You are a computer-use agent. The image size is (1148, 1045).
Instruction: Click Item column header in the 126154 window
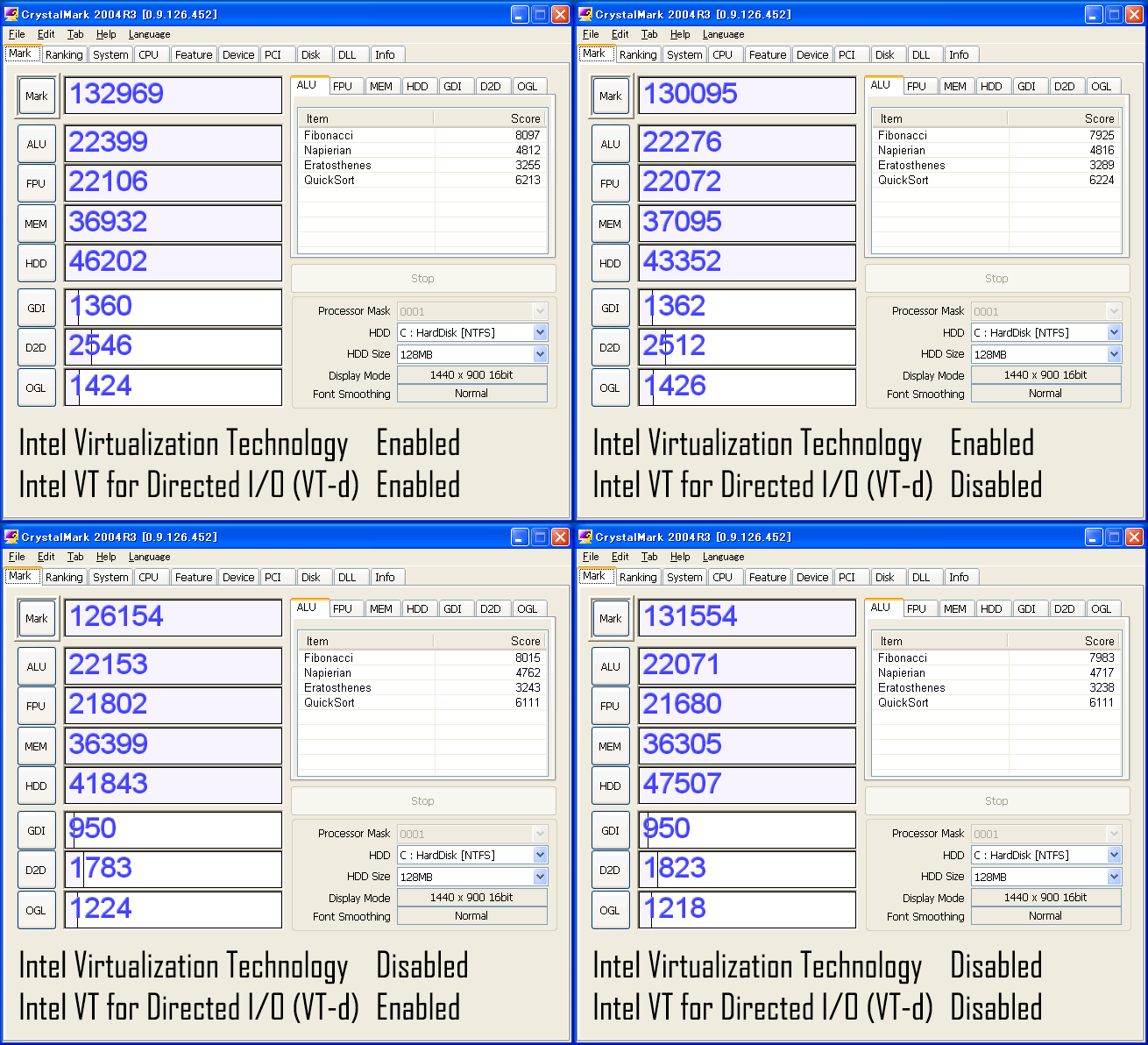click(x=366, y=641)
